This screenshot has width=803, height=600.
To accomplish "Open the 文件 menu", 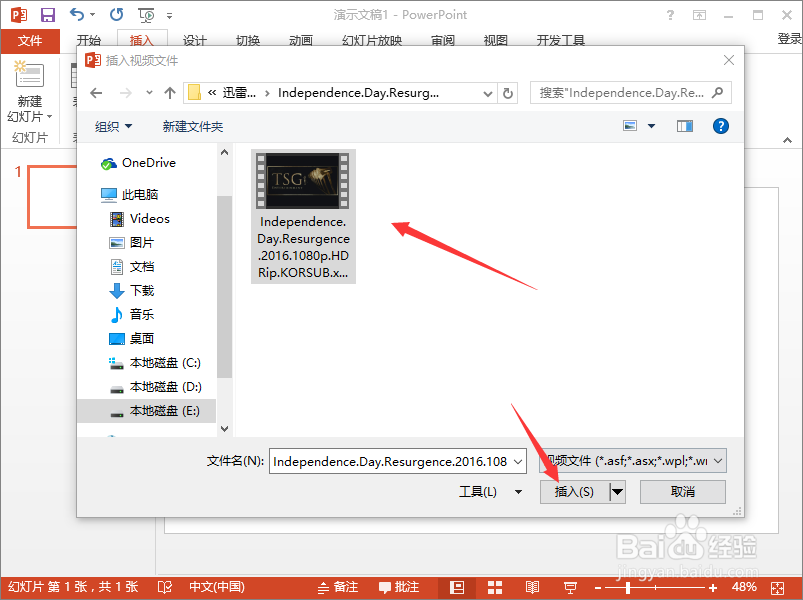I will coord(30,41).
